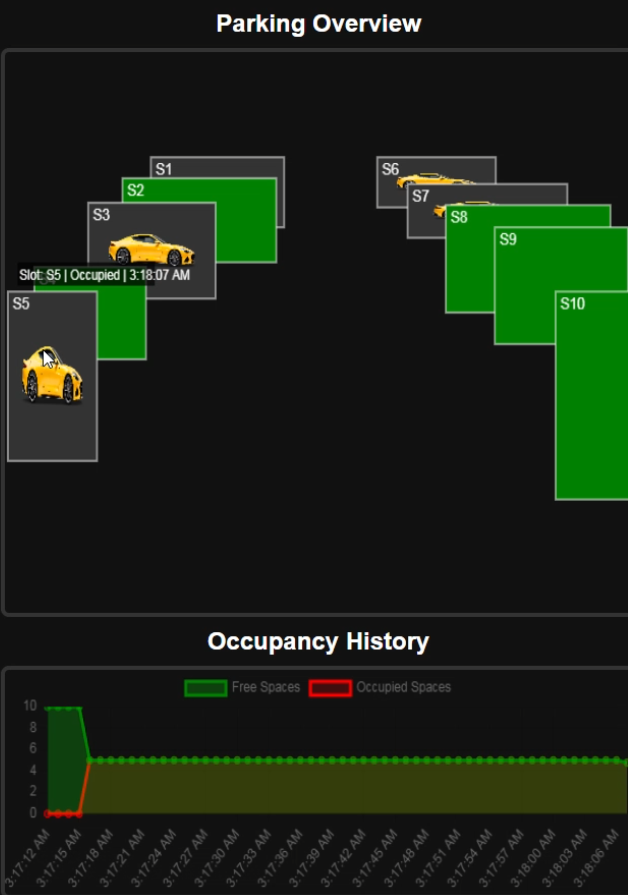Screen dimensions: 628x895
Task: Toggle the Occupied Spaces legend swatch
Action: pyautogui.click(x=330, y=688)
